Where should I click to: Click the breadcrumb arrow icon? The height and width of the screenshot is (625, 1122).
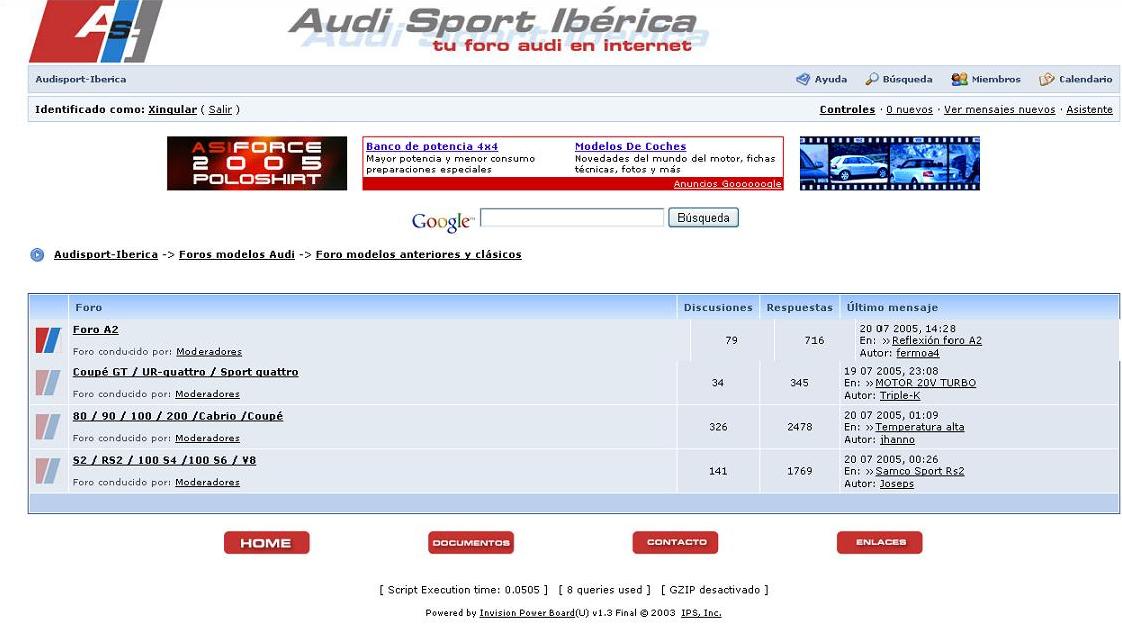point(37,255)
